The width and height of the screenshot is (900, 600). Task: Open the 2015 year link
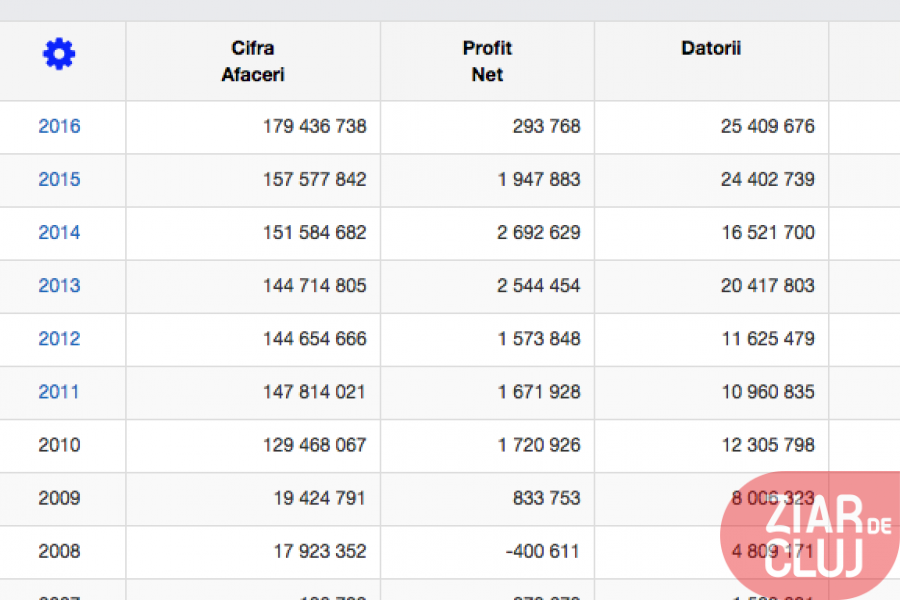pos(59,180)
